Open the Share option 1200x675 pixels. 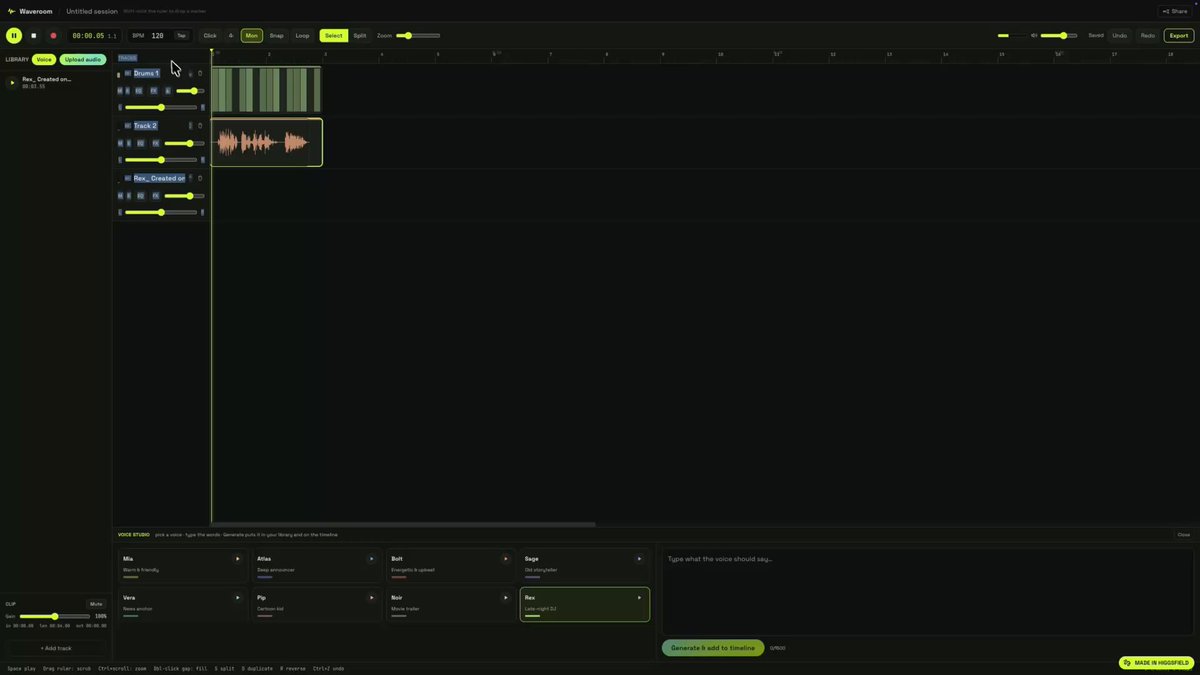tap(1175, 11)
